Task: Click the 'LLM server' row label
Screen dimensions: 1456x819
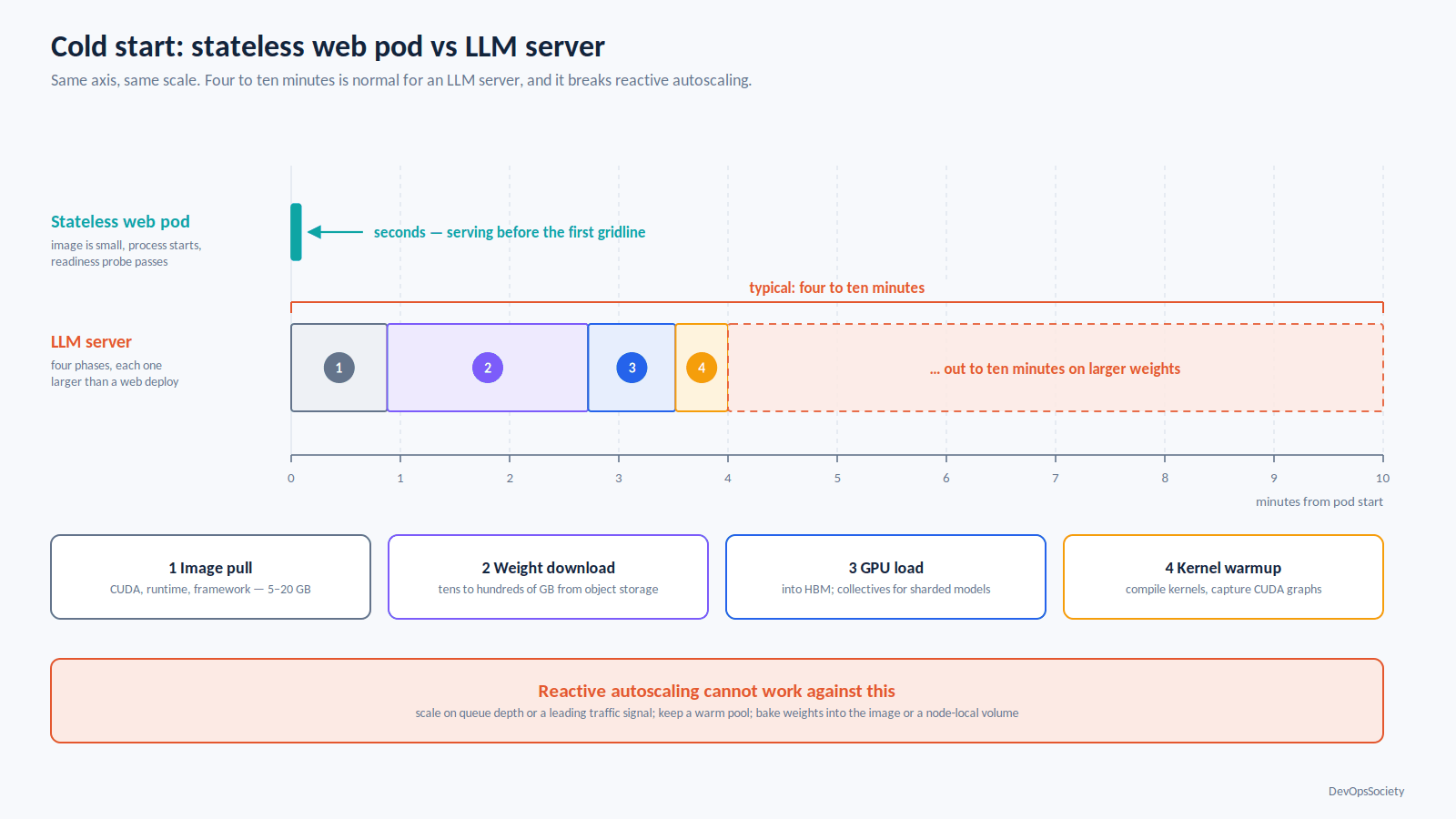Action: click(x=91, y=341)
